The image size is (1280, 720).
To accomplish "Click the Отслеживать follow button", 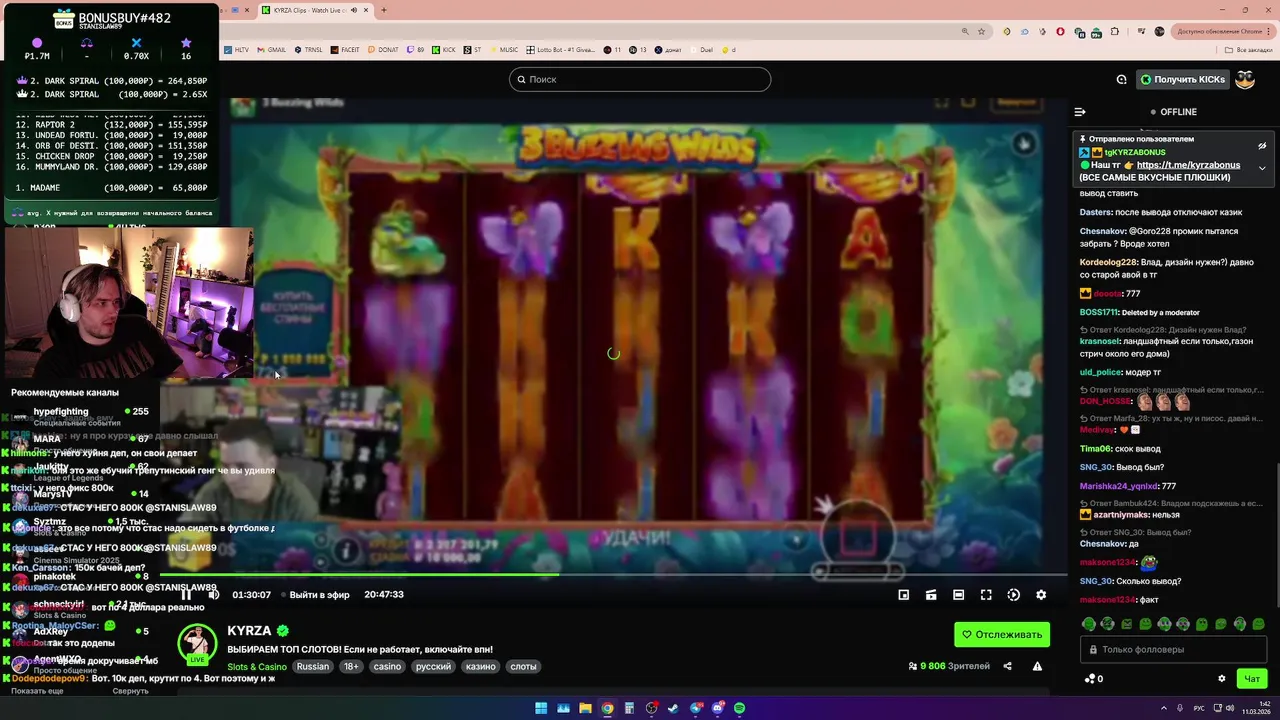I will coord(1002,634).
